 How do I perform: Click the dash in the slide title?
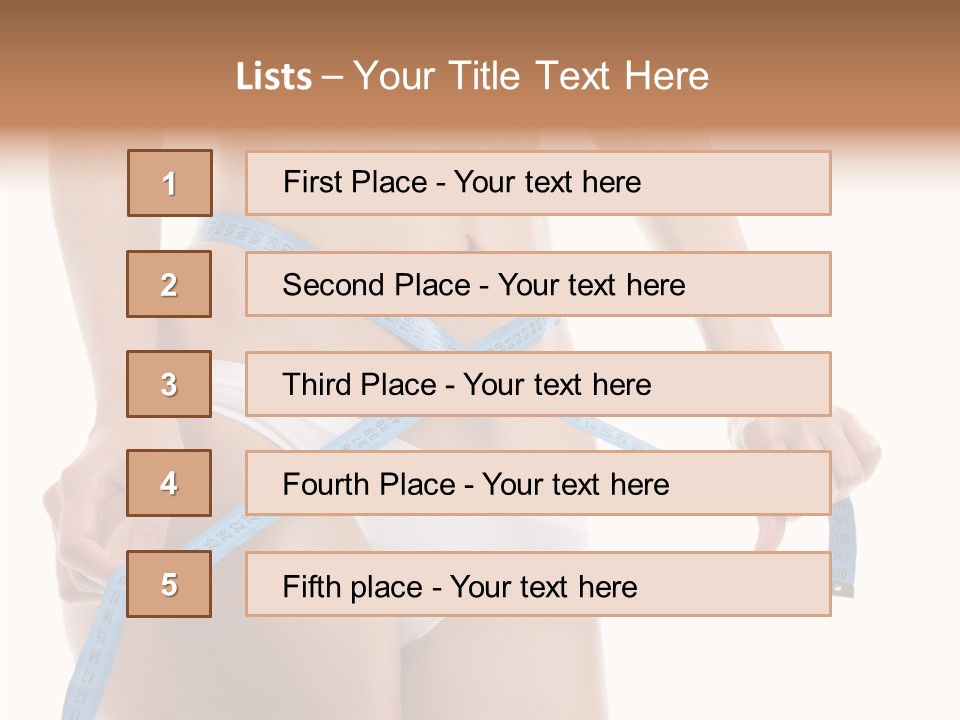pos(332,78)
